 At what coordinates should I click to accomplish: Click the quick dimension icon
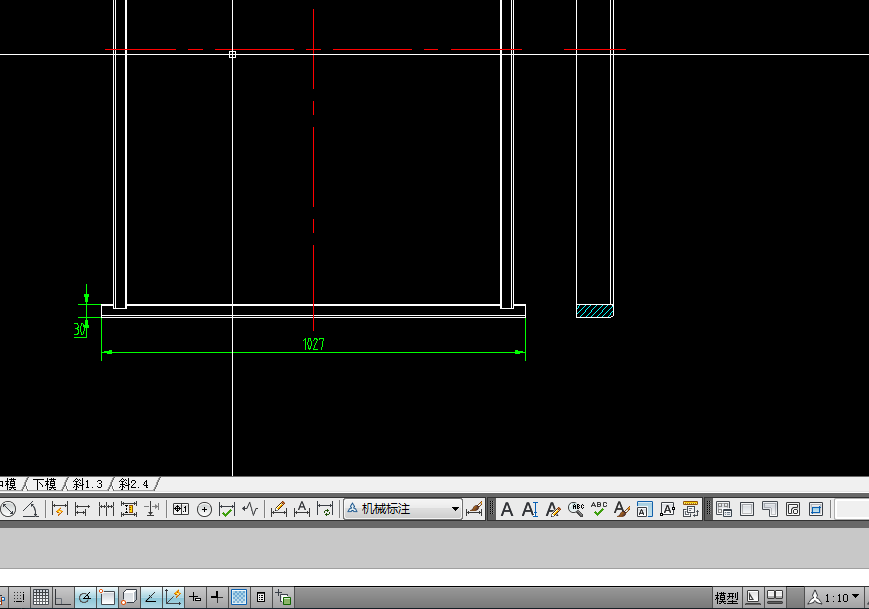[59, 509]
